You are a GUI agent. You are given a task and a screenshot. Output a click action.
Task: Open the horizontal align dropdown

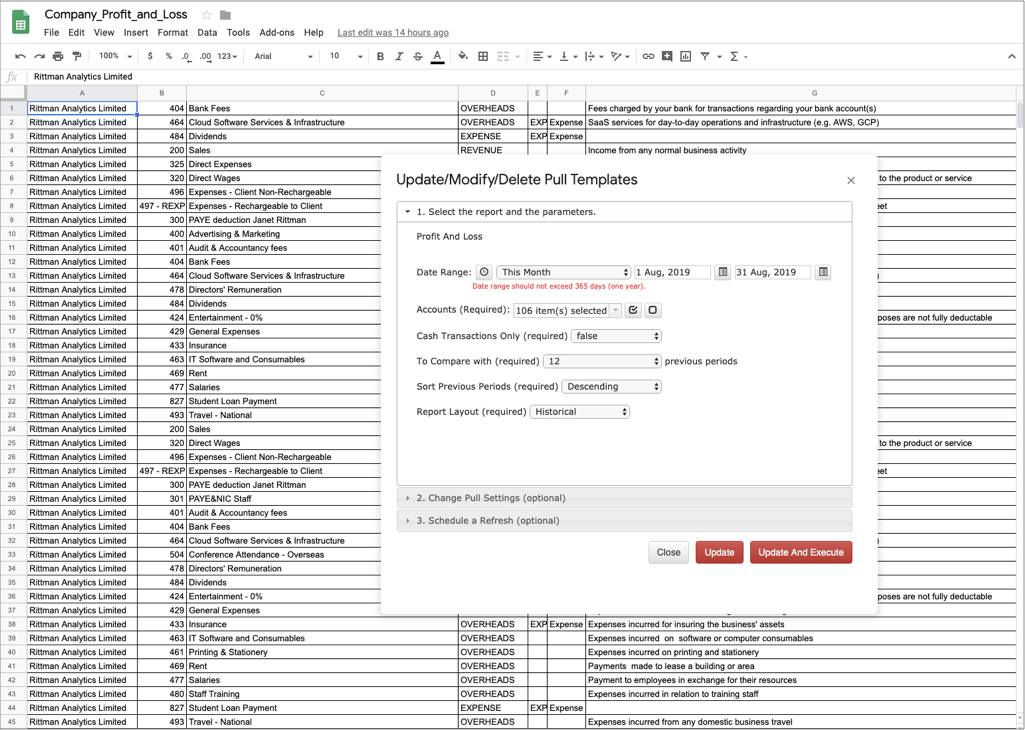(x=541, y=57)
